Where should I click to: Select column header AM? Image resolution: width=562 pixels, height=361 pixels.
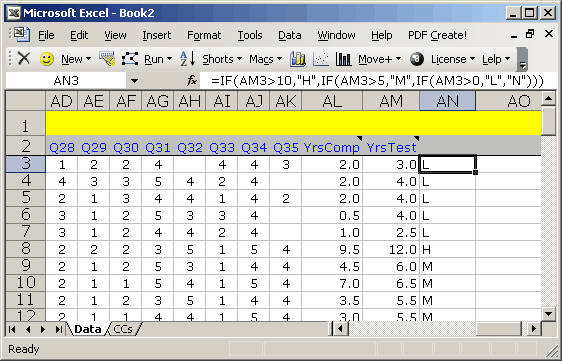click(x=391, y=101)
